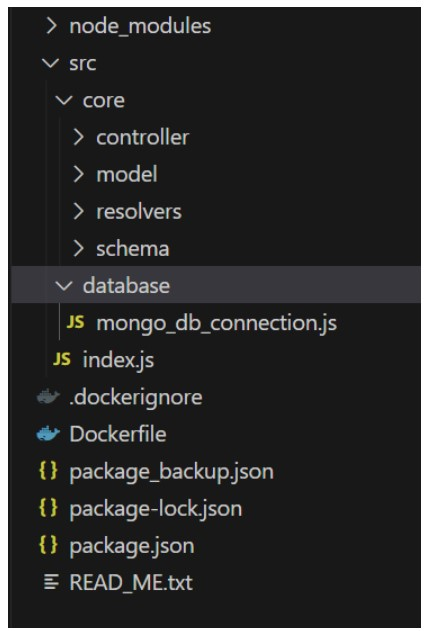Open READ_ME.txt in the explorer
The image size is (427, 631).
pos(131,582)
